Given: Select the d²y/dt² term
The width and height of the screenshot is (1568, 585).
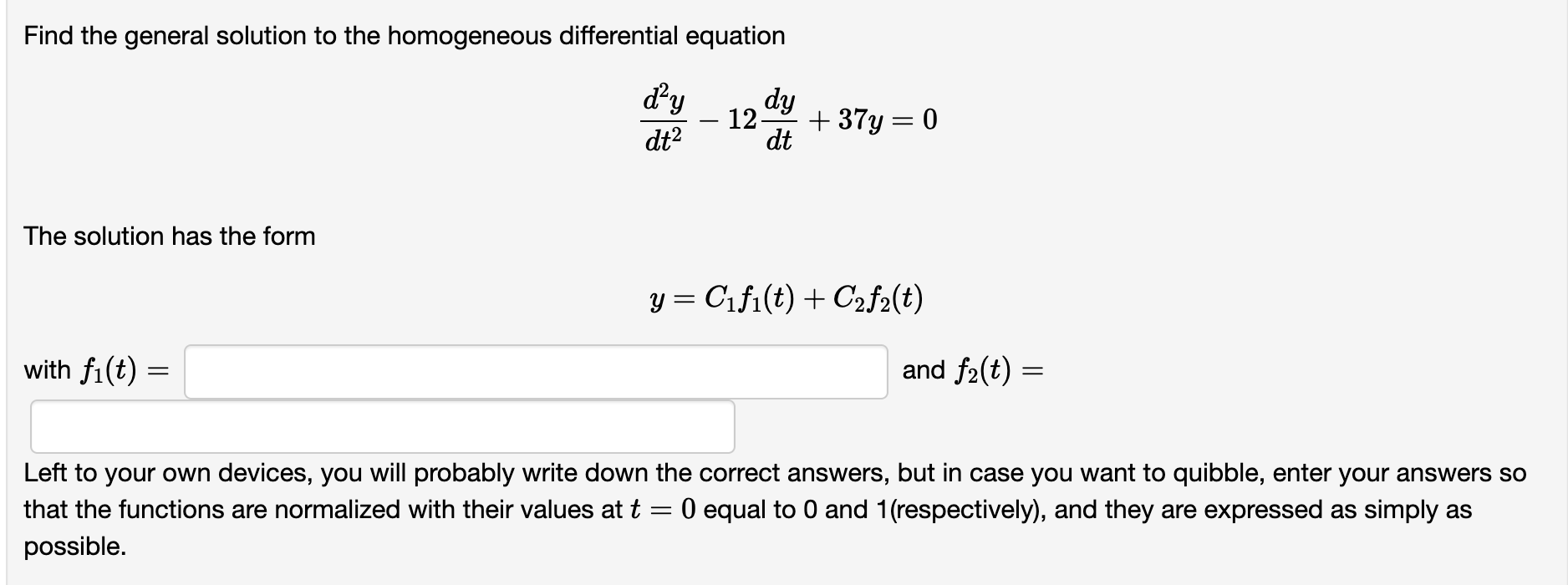Looking at the screenshot, I should pos(664,119).
